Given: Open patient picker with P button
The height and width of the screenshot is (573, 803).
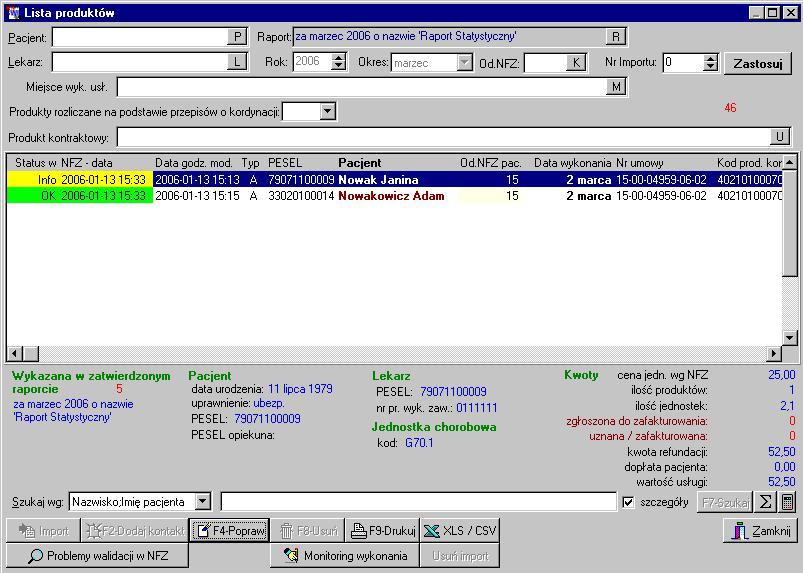Looking at the screenshot, I should point(237,37).
